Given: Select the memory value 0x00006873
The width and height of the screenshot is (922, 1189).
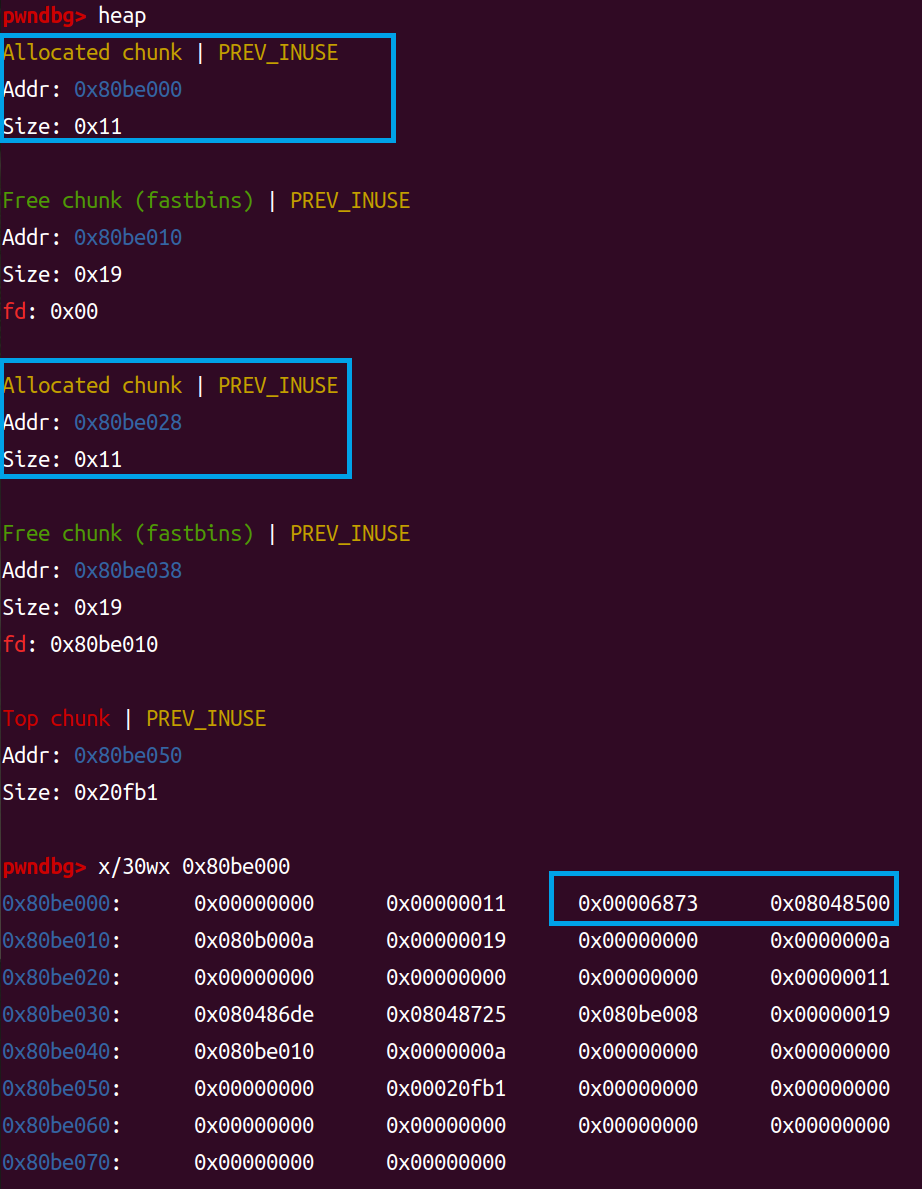Looking at the screenshot, I should click(638, 904).
